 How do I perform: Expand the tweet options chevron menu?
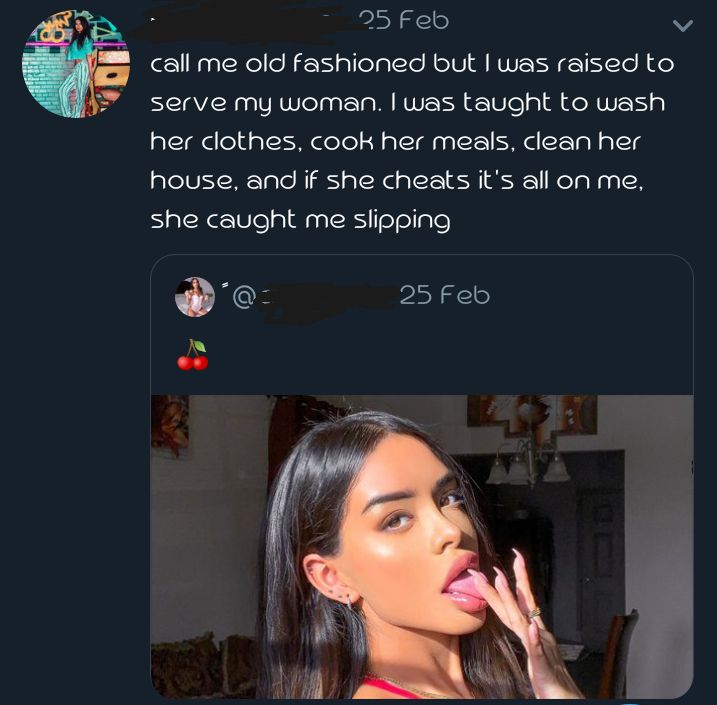click(x=683, y=26)
